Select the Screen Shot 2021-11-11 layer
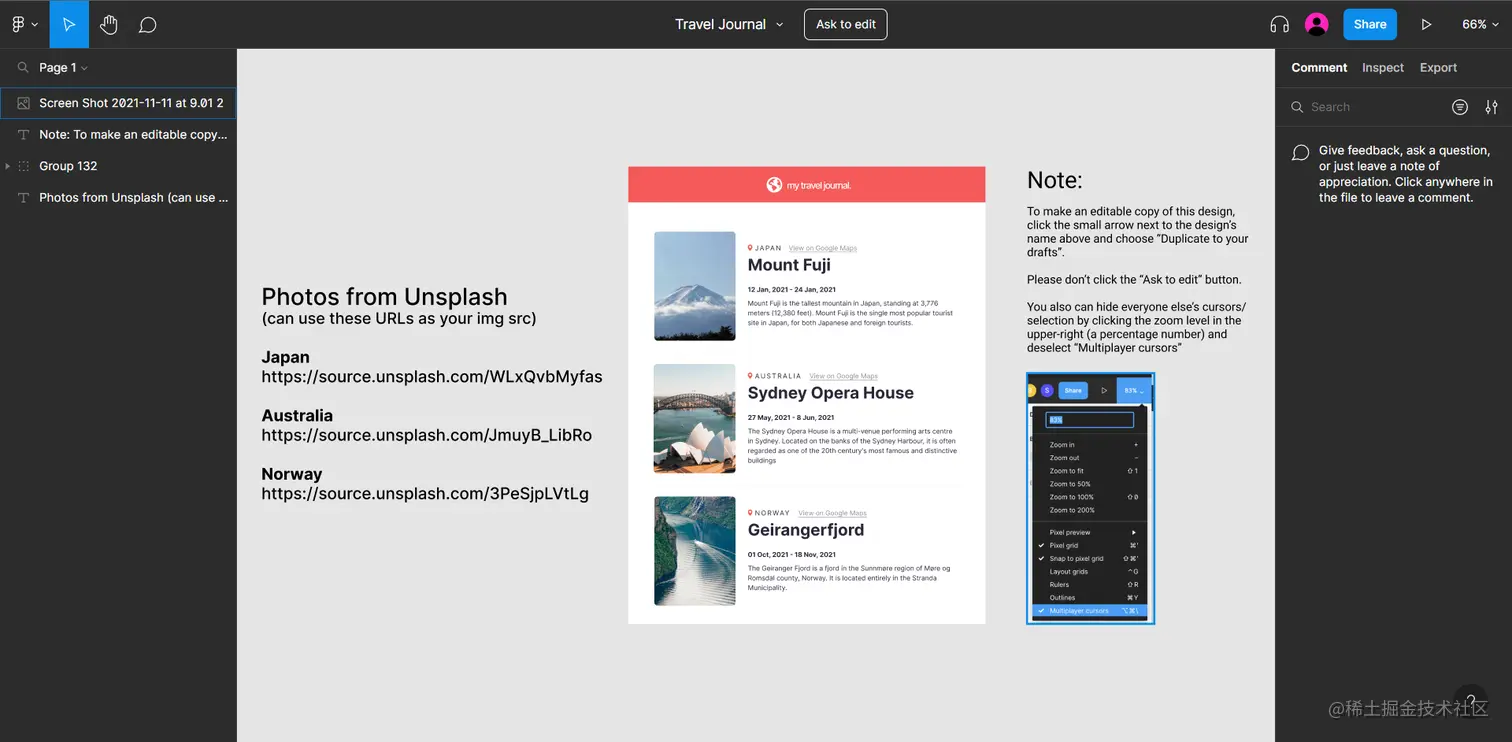The width and height of the screenshot is (1512, 742). [x=118, y=103]
